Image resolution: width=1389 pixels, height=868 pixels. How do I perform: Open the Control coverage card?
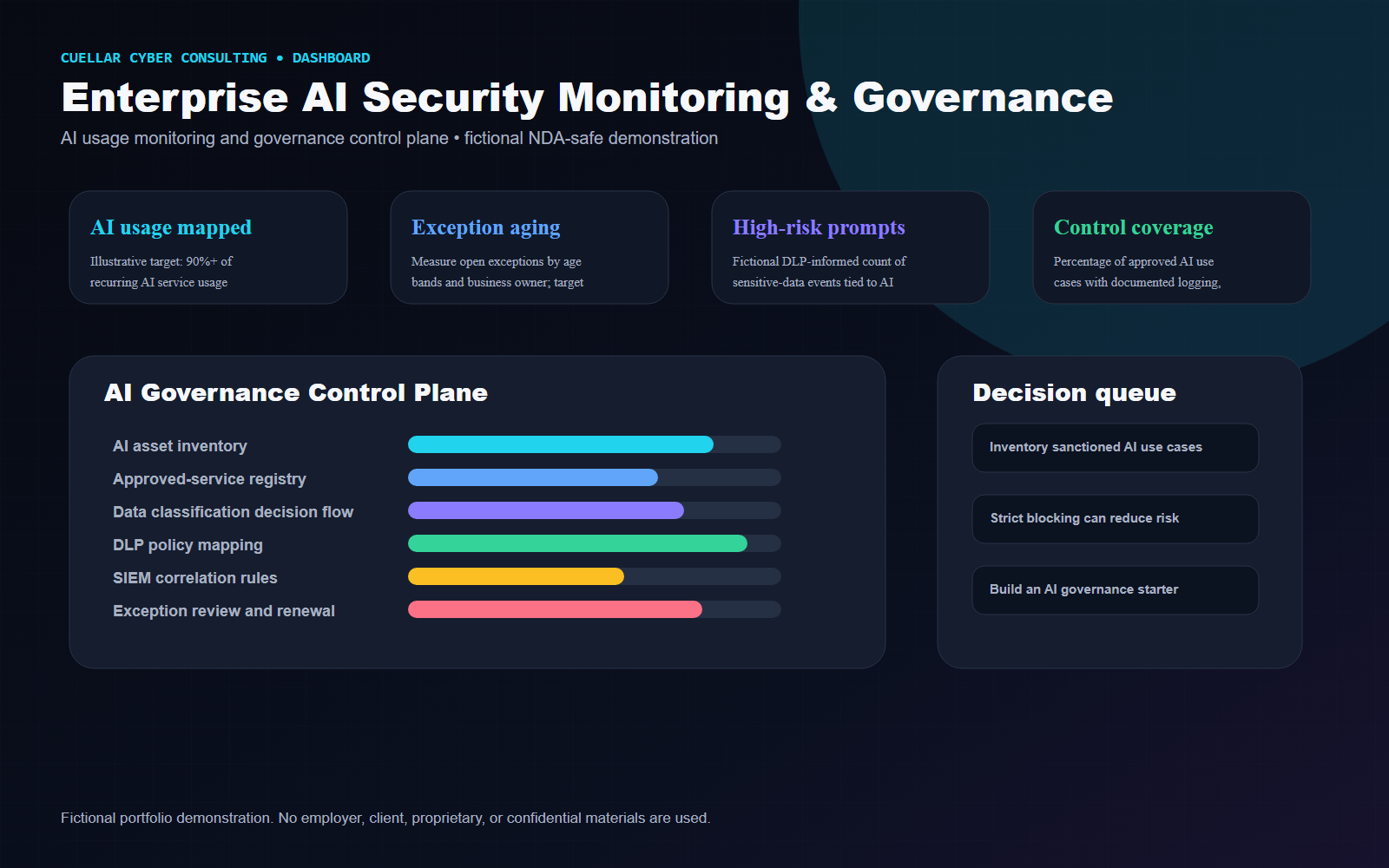coord(1172,247)
